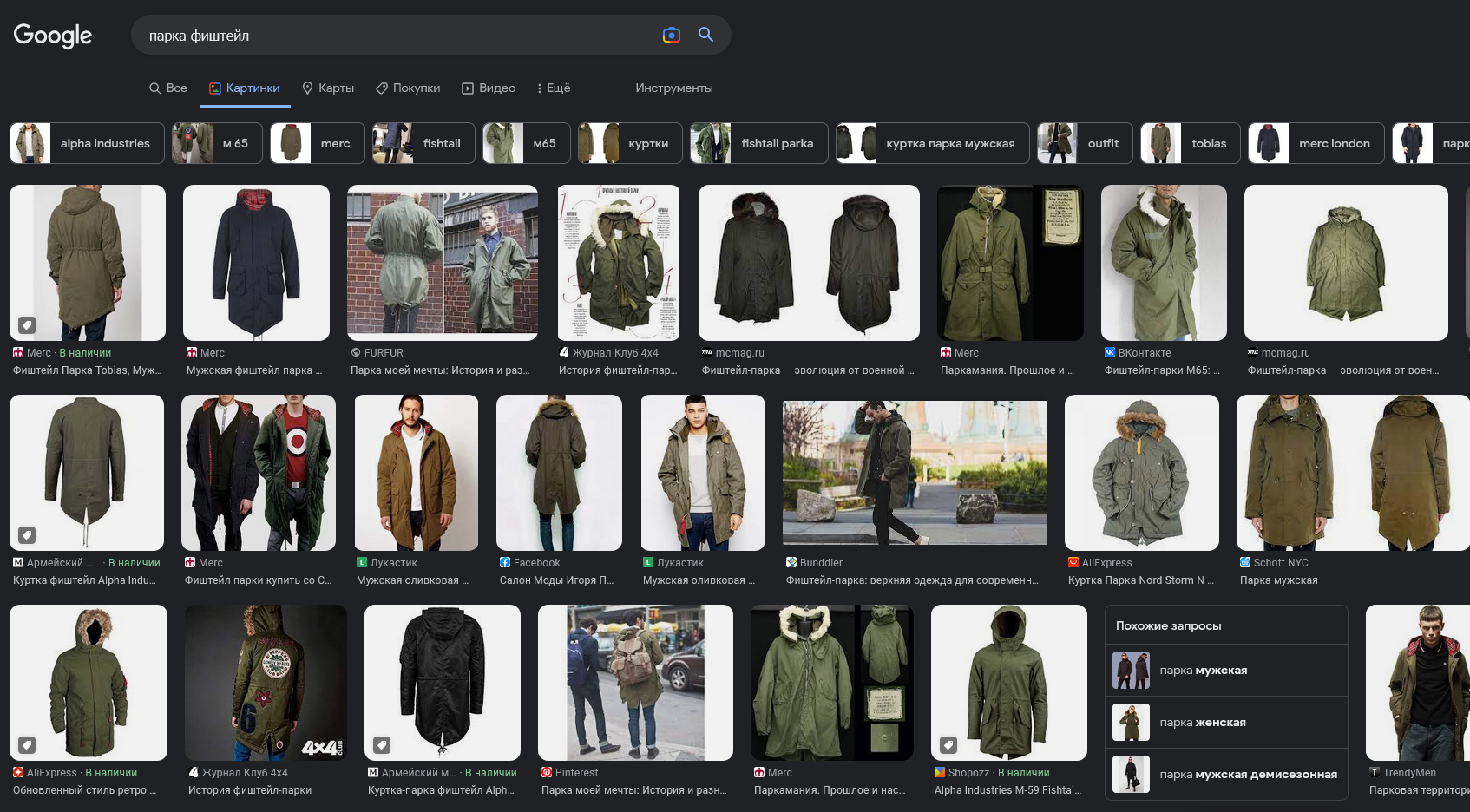Open search by image camera icon
1470x812 pixels.
[x=671, y=35]
